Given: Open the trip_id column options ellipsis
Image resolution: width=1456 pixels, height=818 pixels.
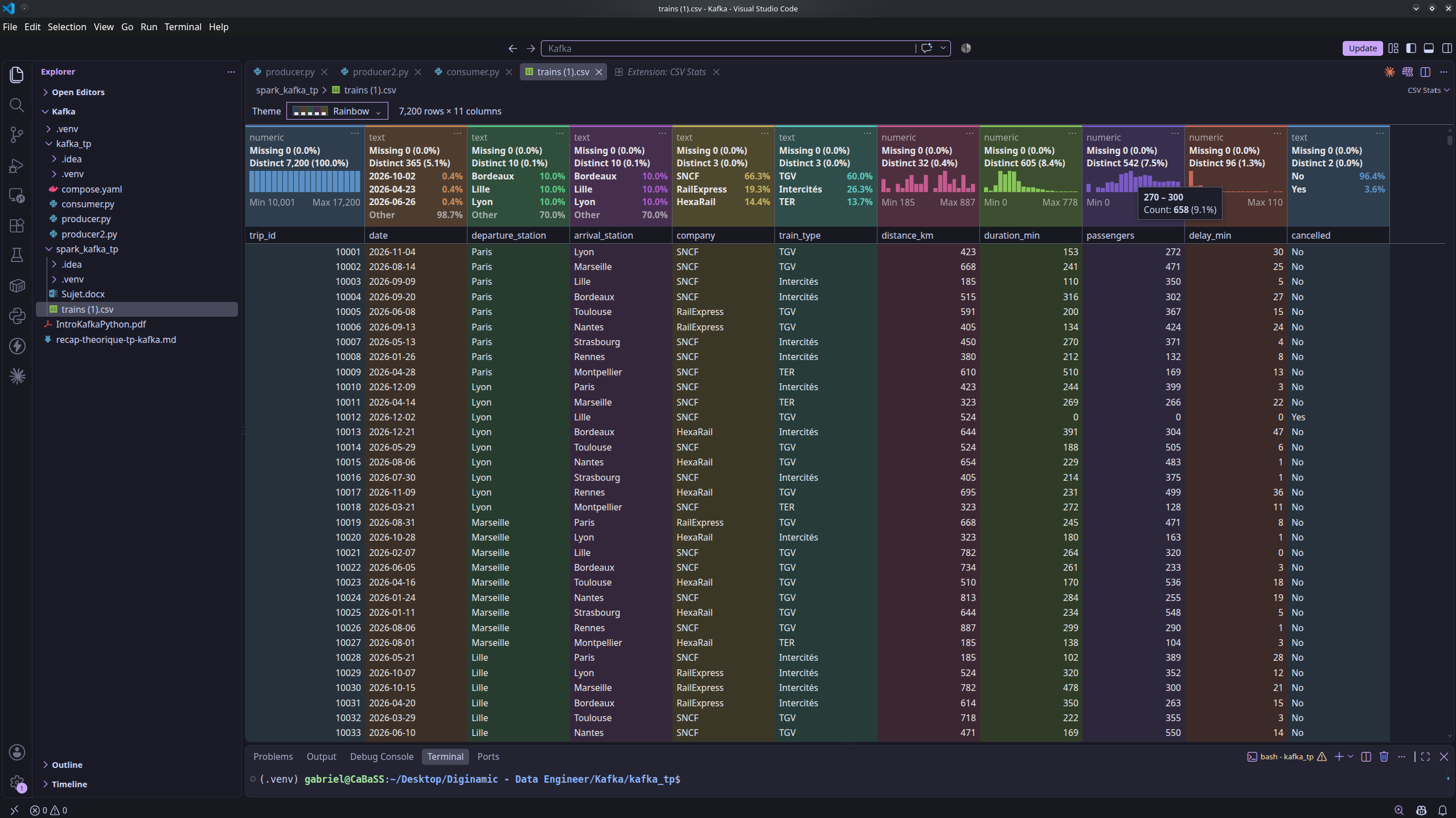Looking at the screenshot, I should pyautogui.click(x=355, y=133).
